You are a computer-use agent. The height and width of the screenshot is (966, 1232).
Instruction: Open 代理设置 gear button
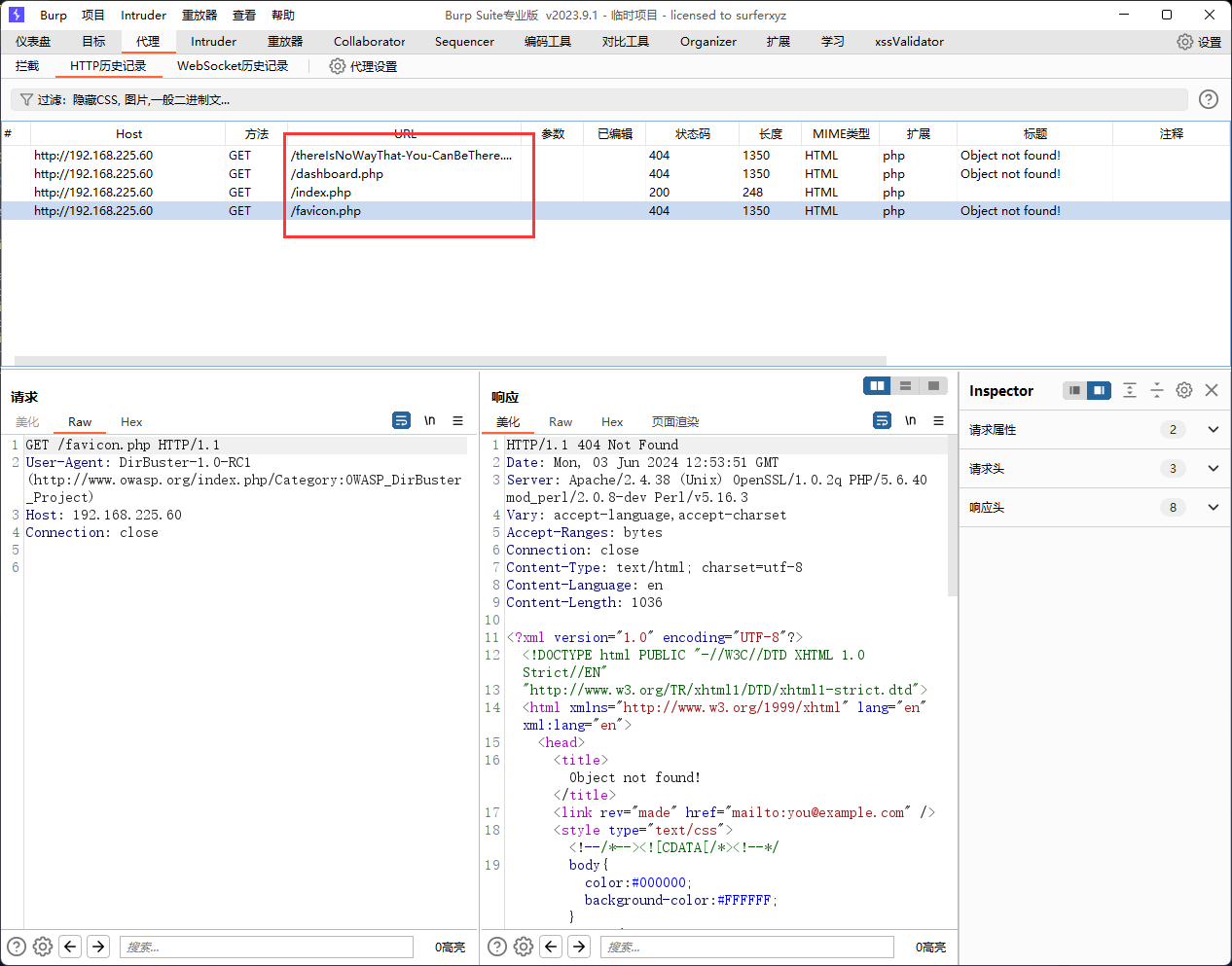(363, 66)
